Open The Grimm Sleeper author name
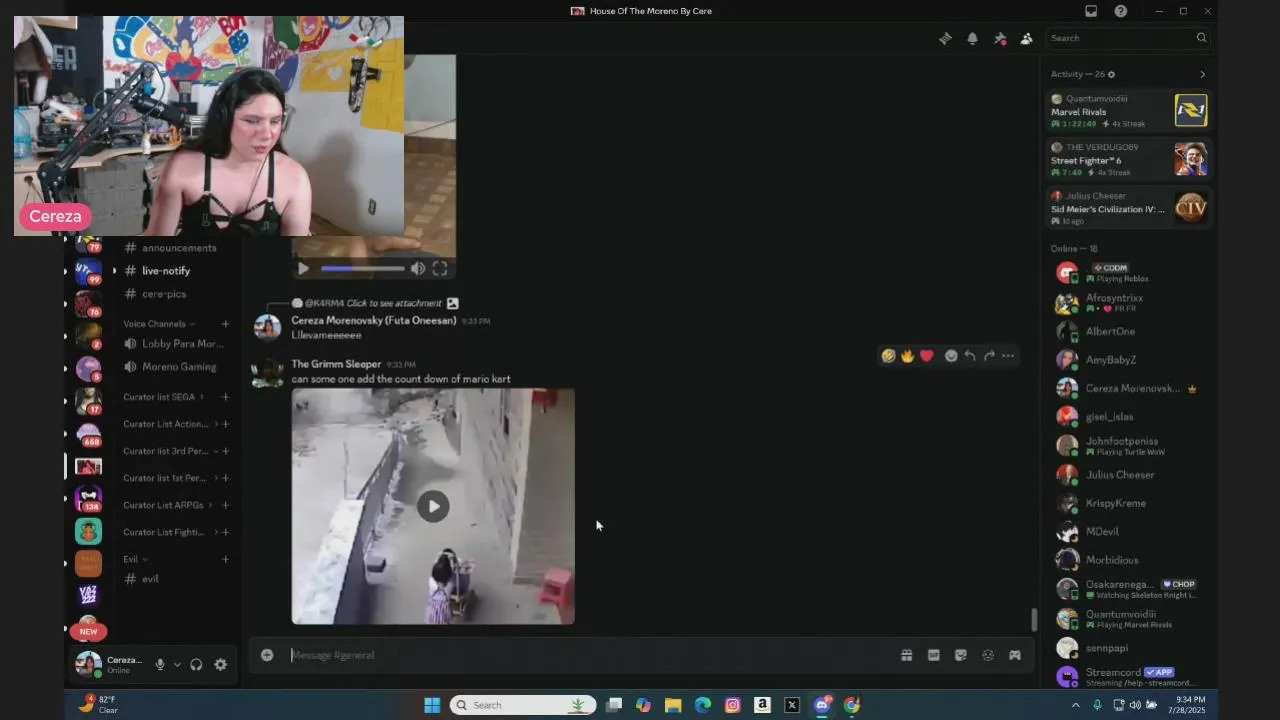The height and width of the screenshot is (720, 1280). [x=336, y=364]
